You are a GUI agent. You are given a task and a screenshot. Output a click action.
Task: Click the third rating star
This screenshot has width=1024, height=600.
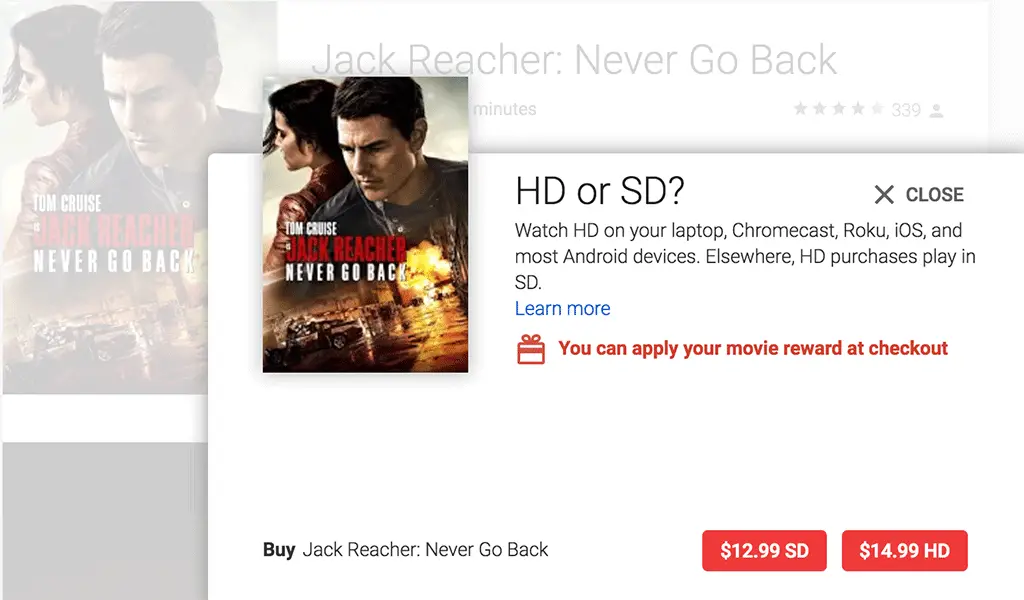coord(839,108)
